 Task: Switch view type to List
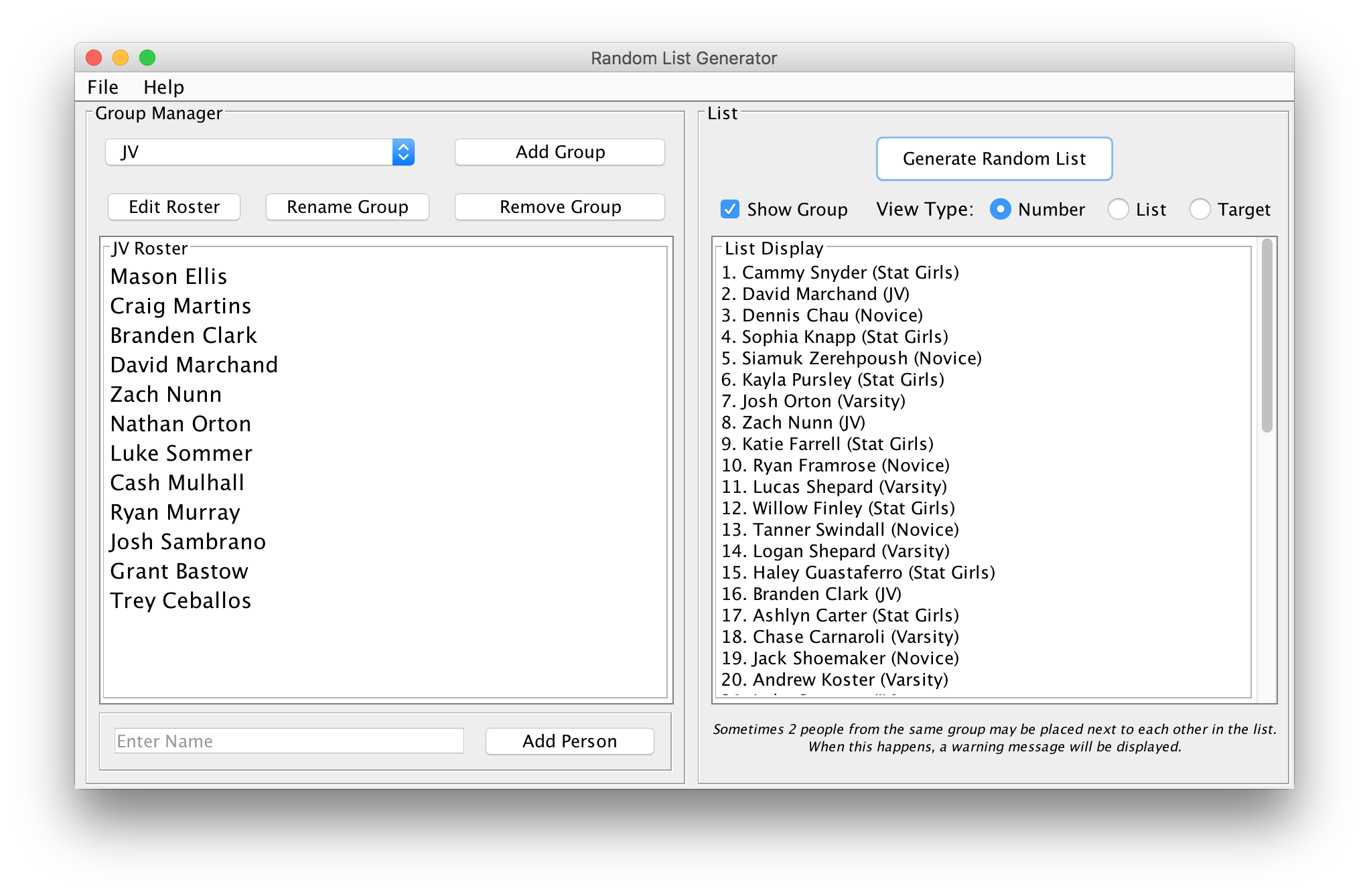[x=1118, y=210]
